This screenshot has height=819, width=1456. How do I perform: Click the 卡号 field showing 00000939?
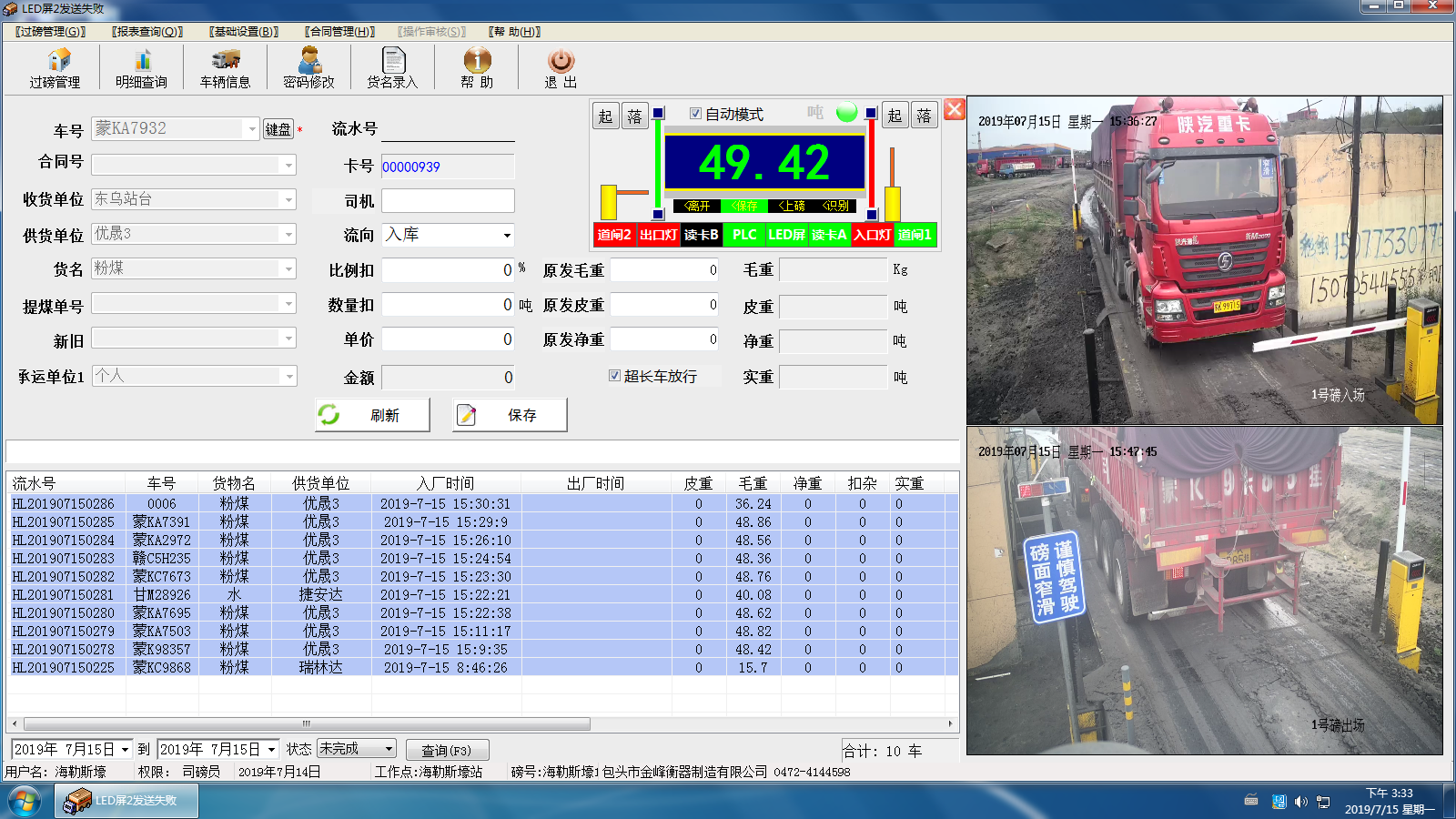[x=448, y=167]
